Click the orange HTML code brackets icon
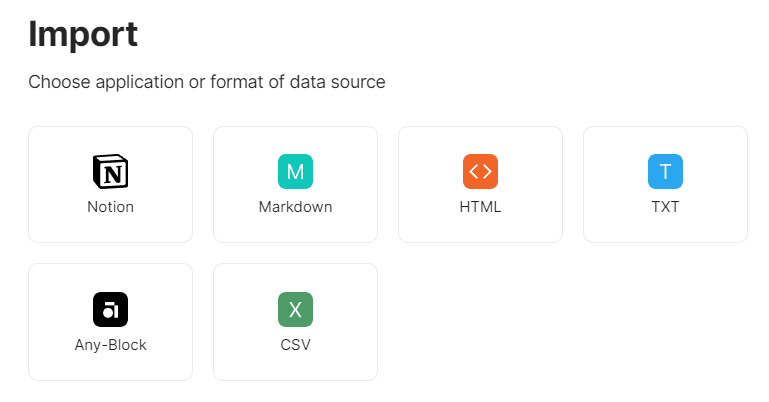 click(x=480, y=172)
